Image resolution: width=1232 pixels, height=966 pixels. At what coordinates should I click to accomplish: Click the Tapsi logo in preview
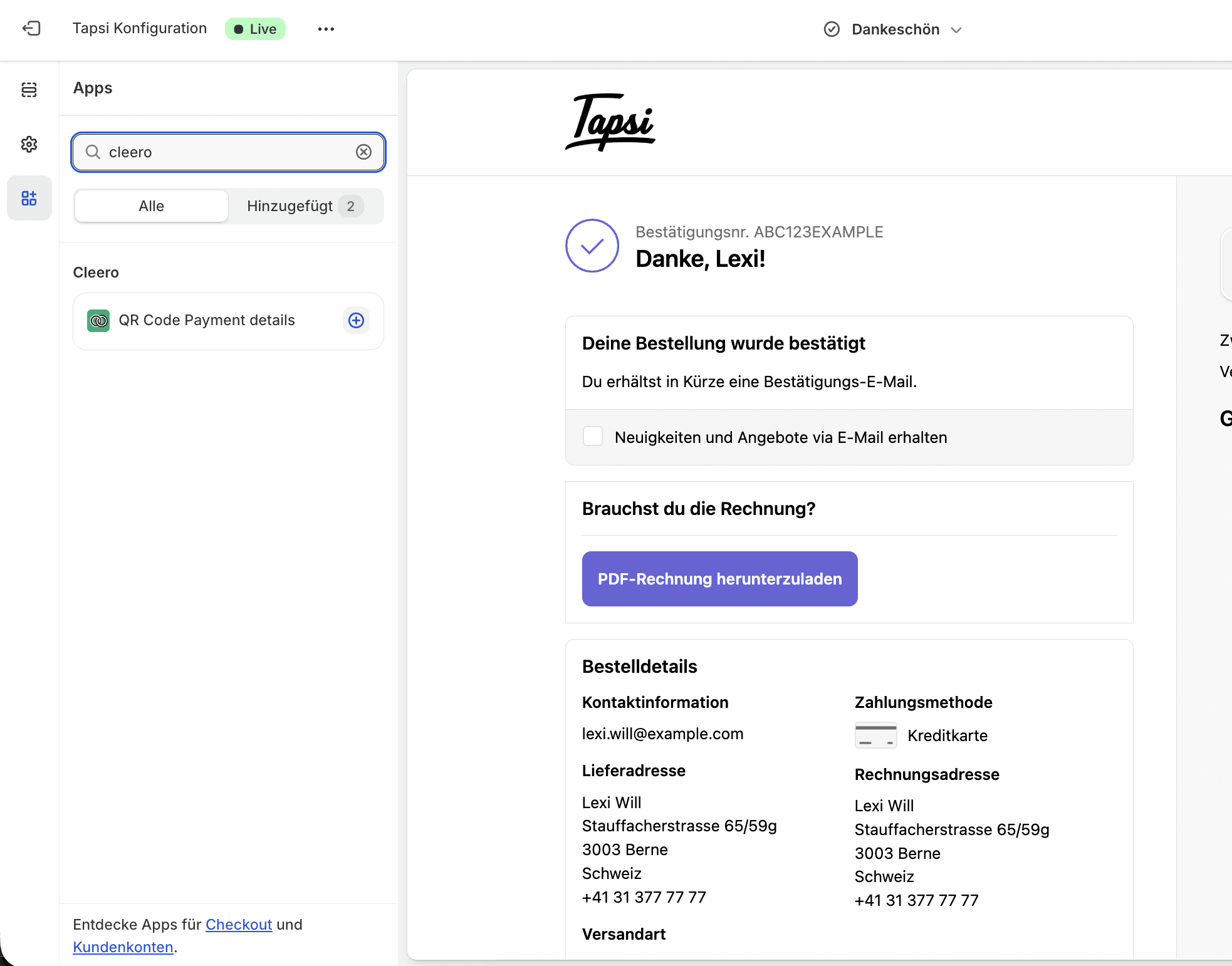(610, 122)
